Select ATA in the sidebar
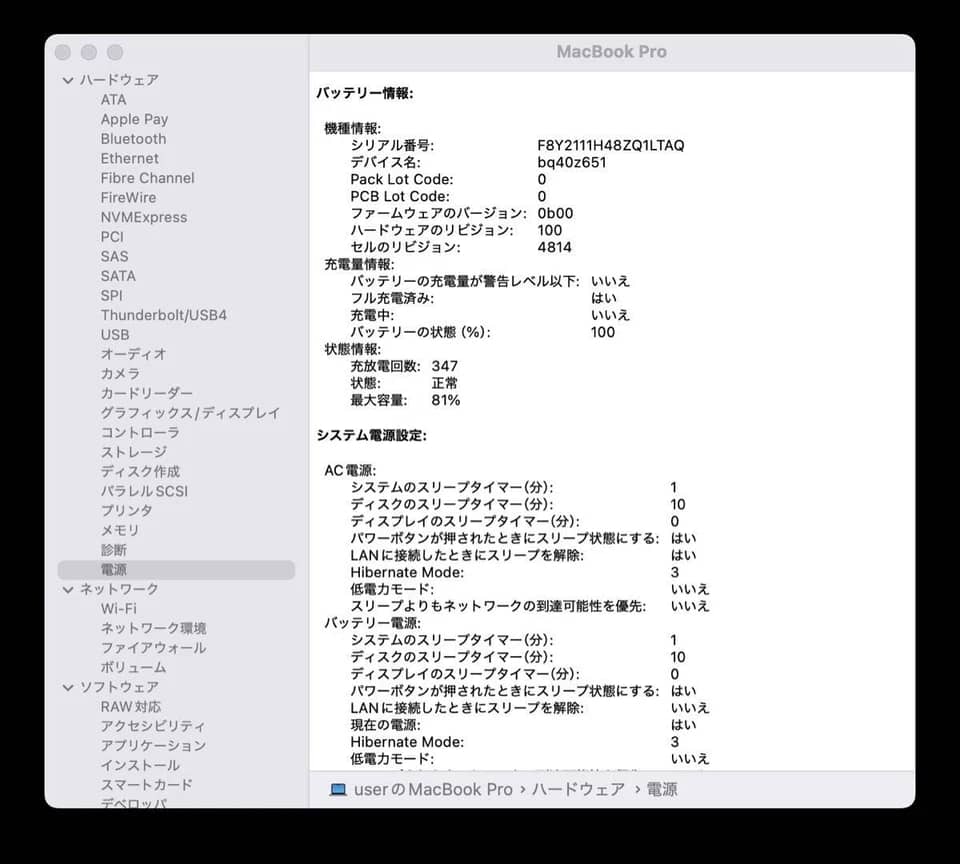 pyautogui.click(x=113, y=100)
